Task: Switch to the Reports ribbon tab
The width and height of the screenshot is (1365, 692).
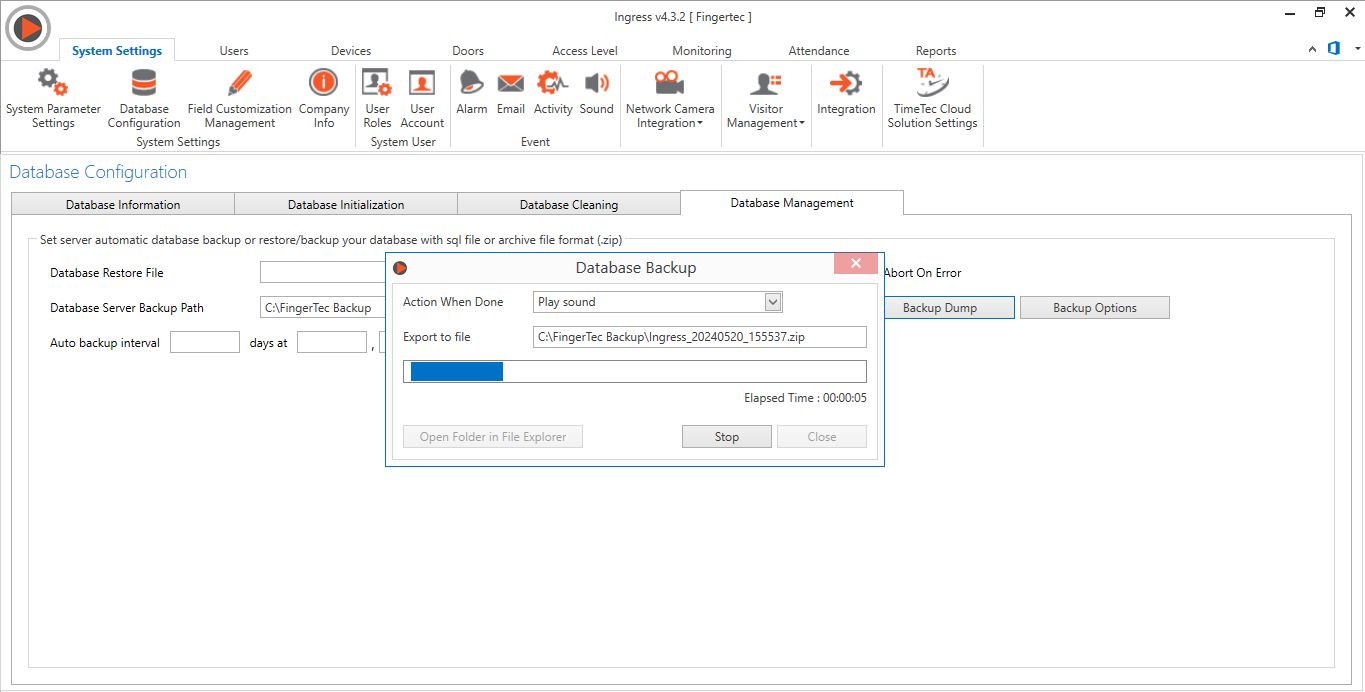Action: click(x=936, y=50)
